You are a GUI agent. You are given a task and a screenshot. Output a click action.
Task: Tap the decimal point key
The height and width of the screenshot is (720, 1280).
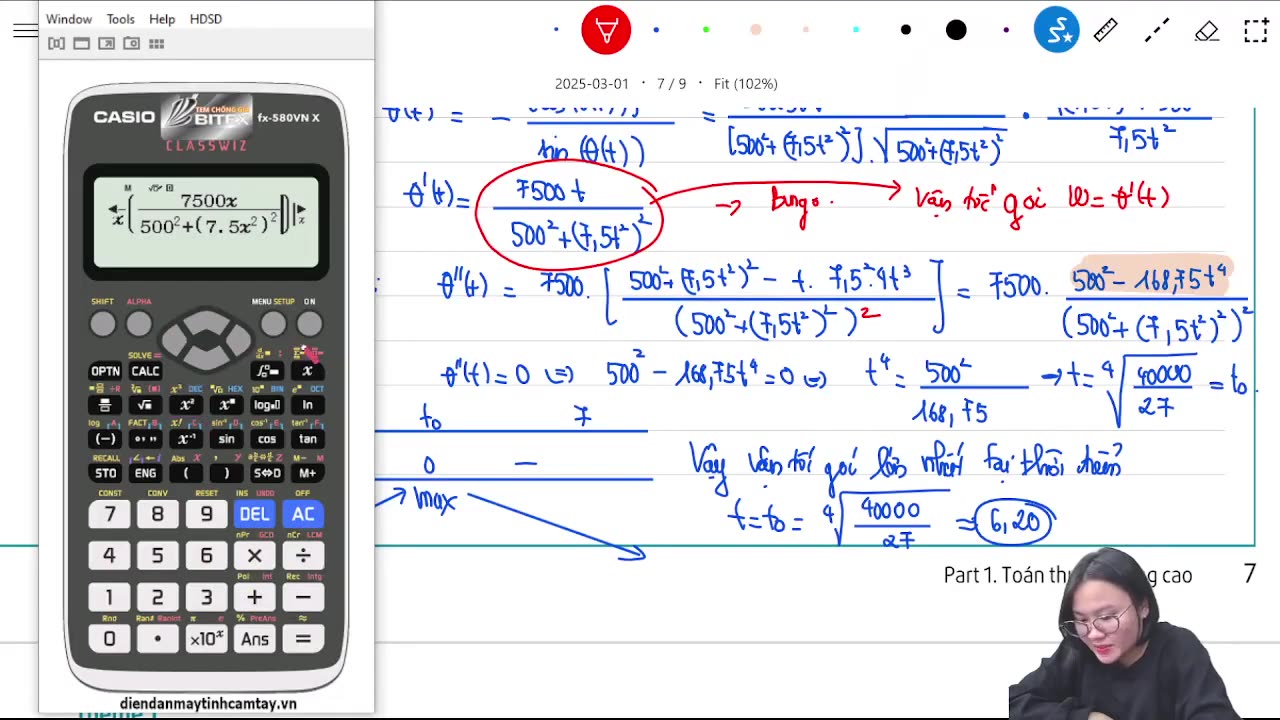pos(157,639)
